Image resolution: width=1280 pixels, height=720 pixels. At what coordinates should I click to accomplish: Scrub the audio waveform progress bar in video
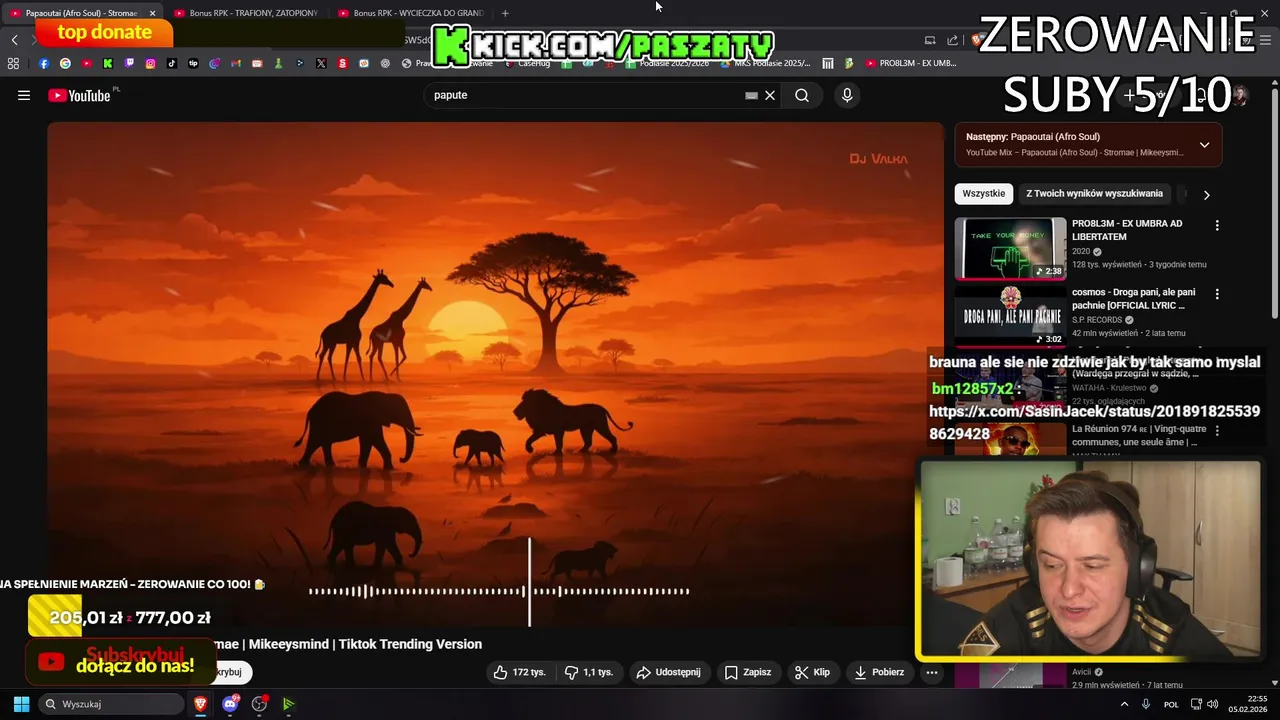pyautogui.click(x=499, y=591)
